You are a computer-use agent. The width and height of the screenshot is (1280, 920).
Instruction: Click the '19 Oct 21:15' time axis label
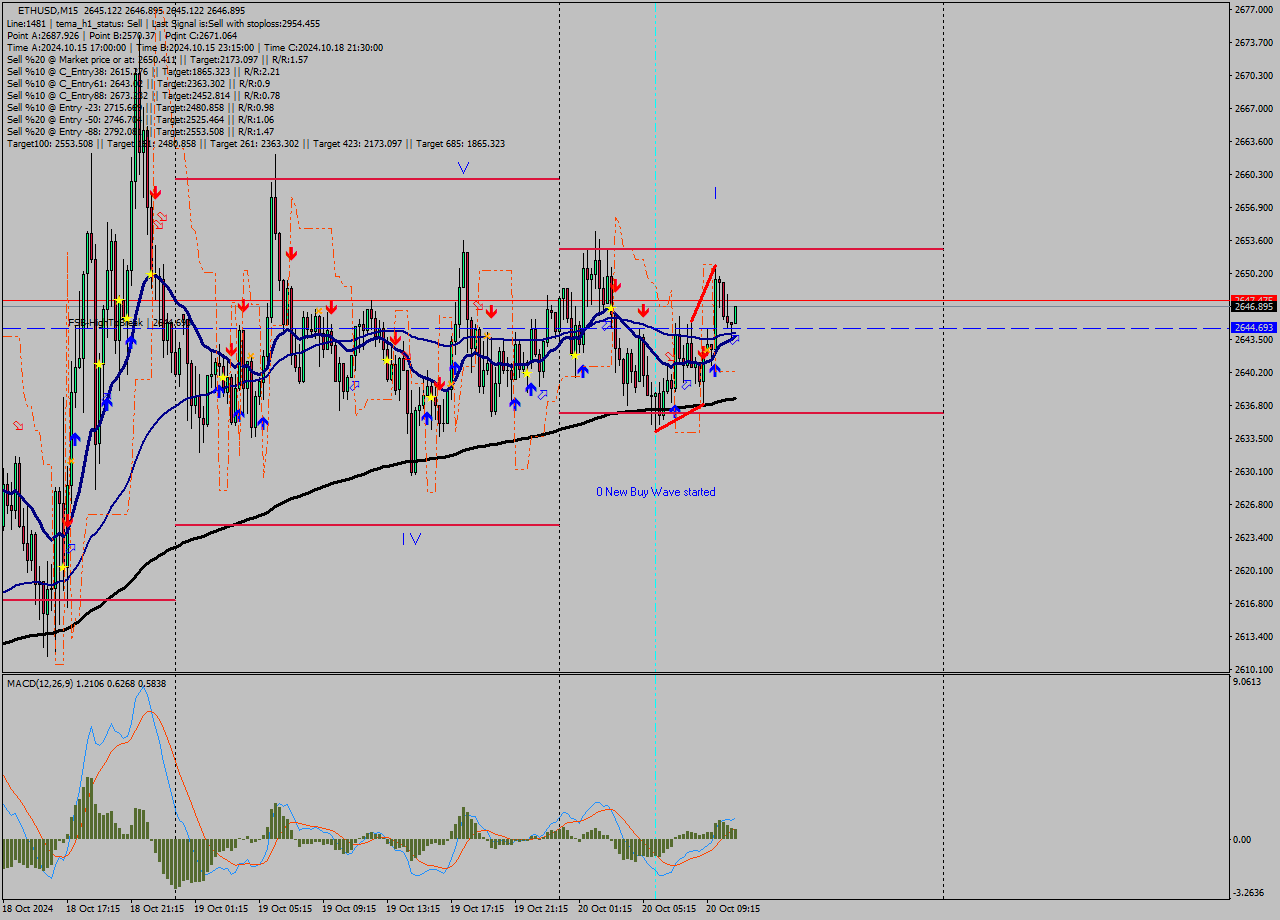coord(541,909)
